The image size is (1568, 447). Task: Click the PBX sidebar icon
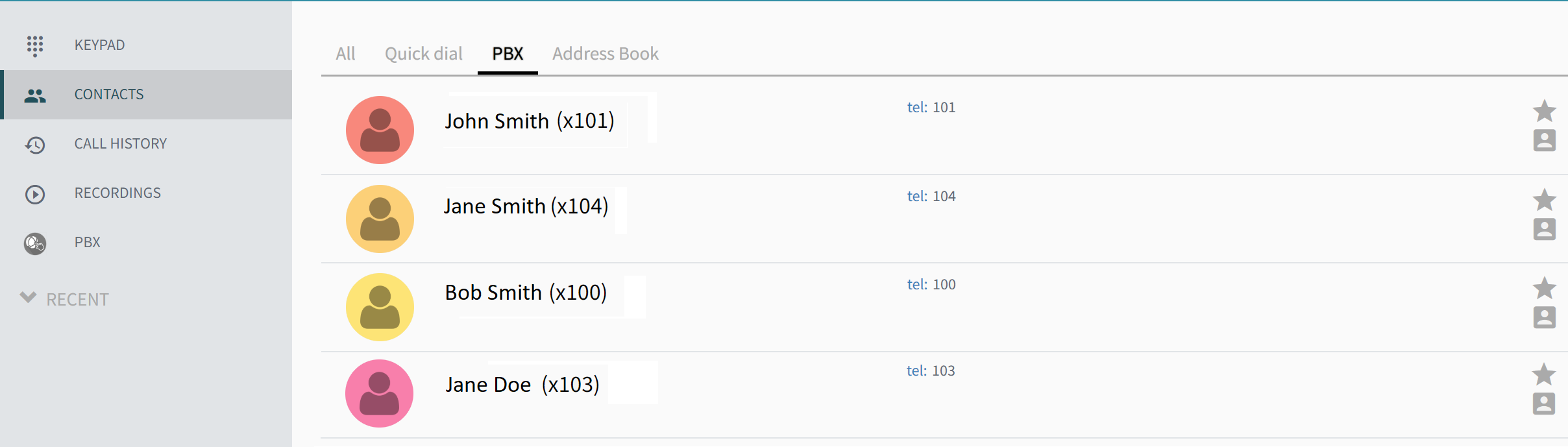(x=35, y=243)
